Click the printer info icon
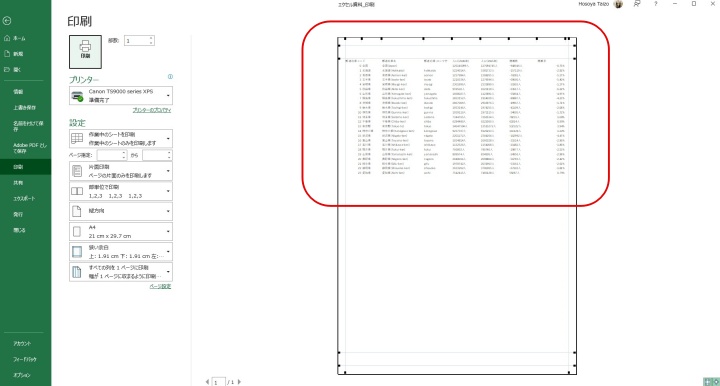This screenshot has width=720, height=386. [170, 77]
